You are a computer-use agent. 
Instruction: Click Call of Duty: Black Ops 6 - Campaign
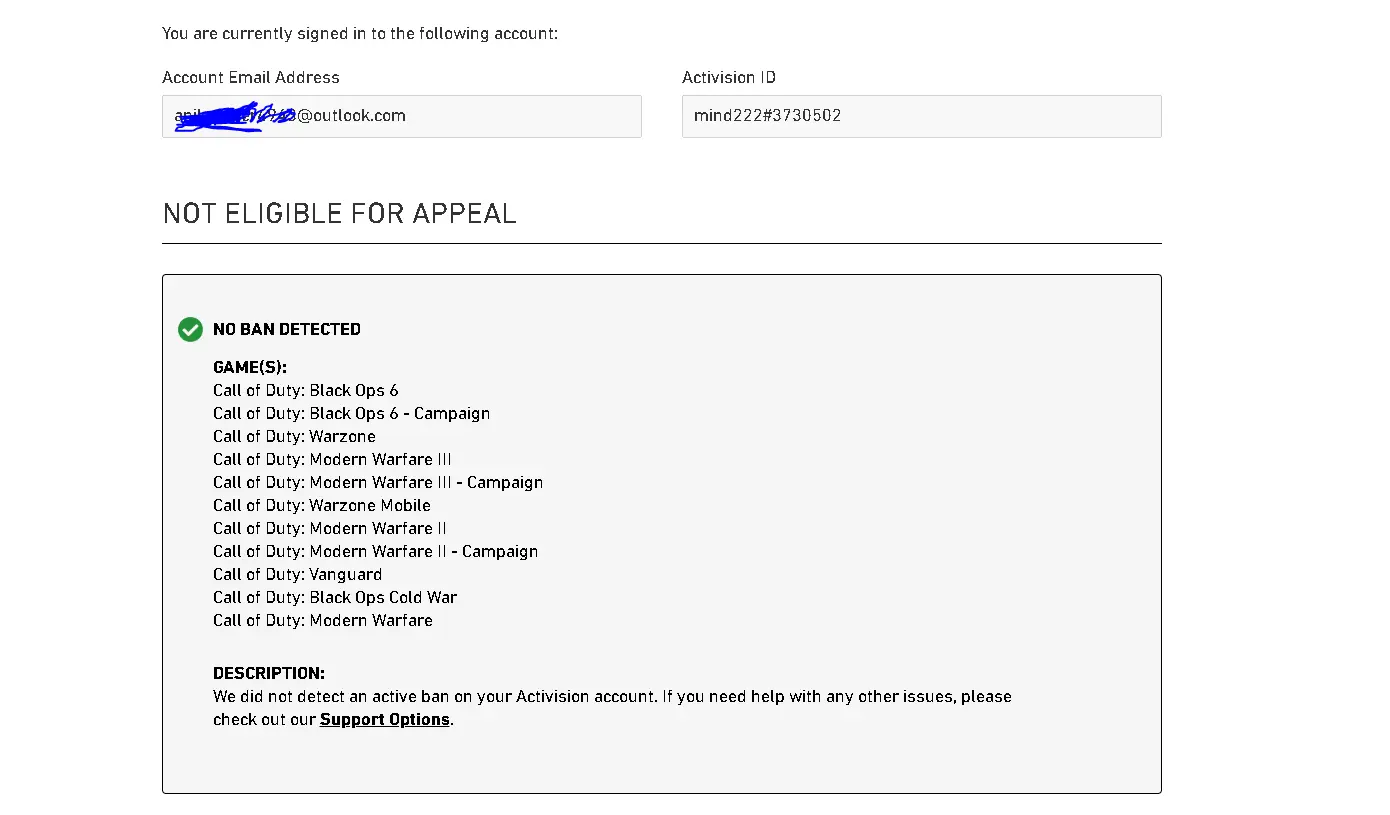pos(352,413)
